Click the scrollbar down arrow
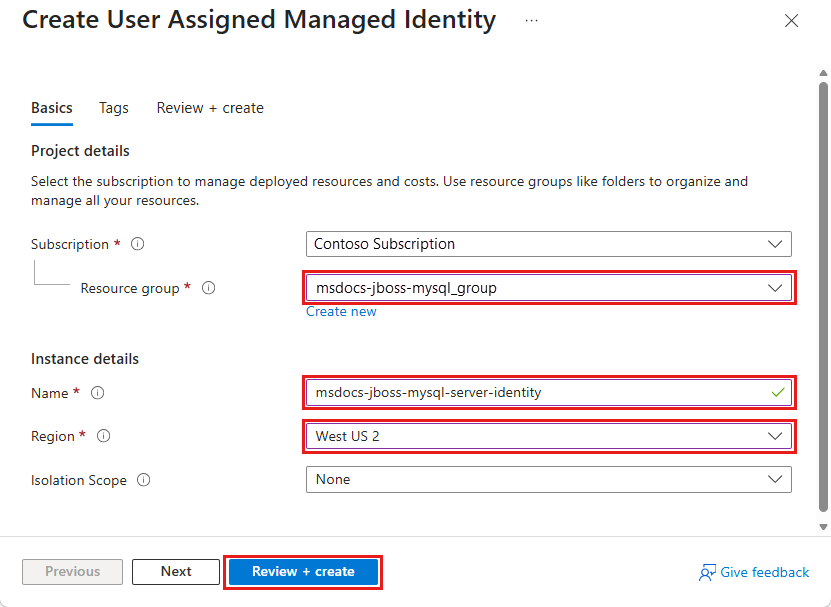Screen dimensions: 831x607 click(823, 526)
